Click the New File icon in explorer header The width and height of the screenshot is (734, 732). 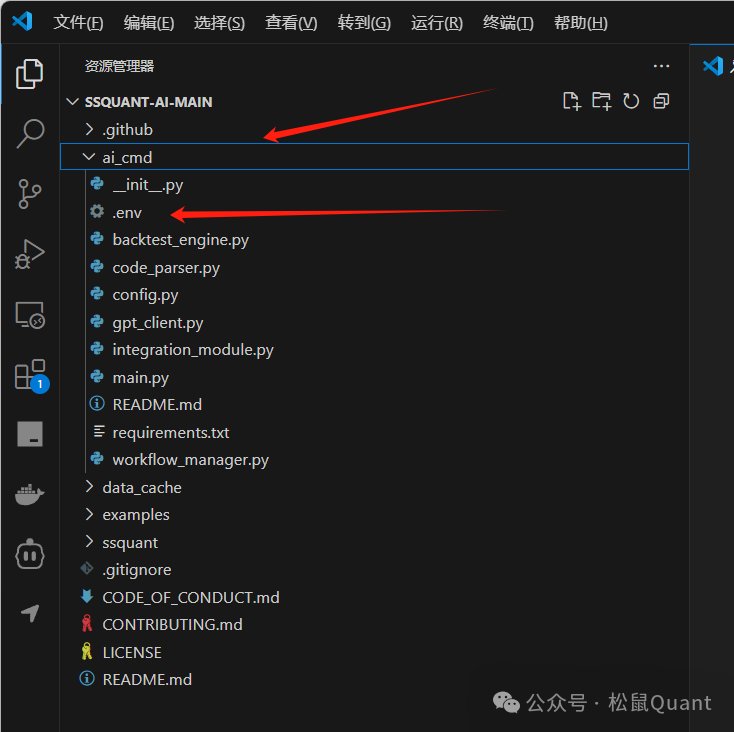(571, 101)
